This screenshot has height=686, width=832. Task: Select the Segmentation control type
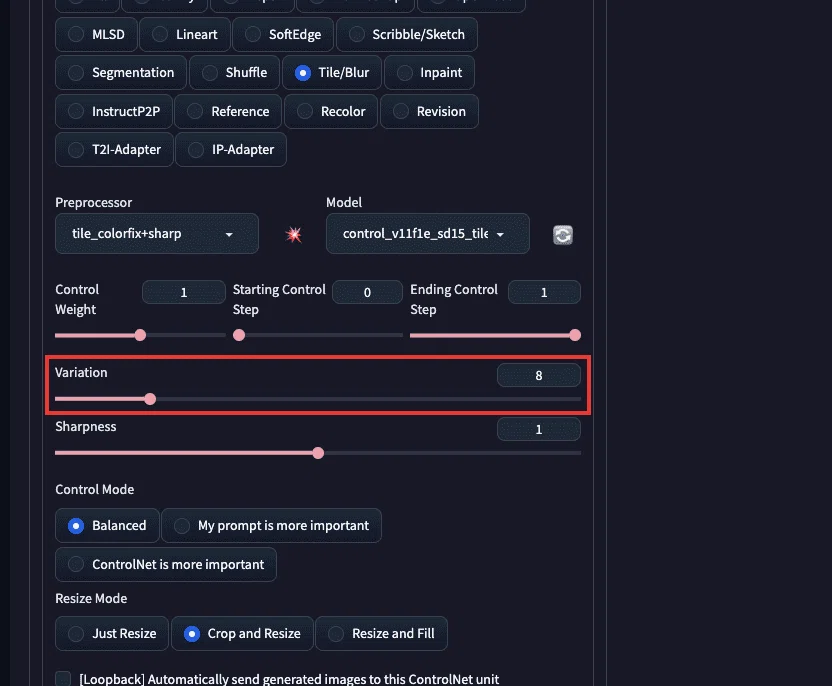121,73
